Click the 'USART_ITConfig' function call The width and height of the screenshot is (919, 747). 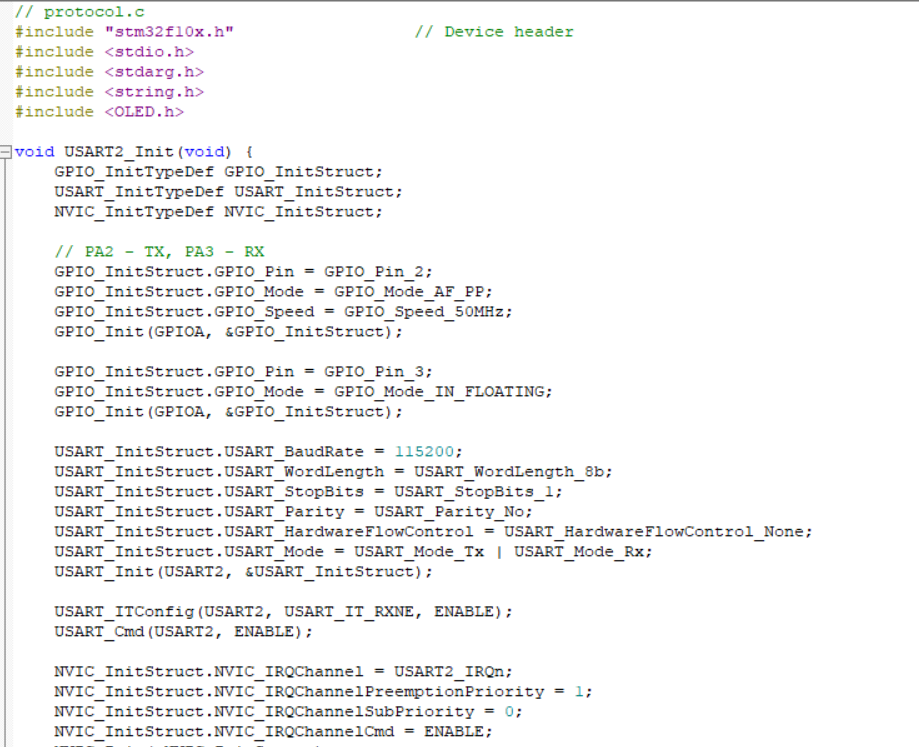pos(124,612)
